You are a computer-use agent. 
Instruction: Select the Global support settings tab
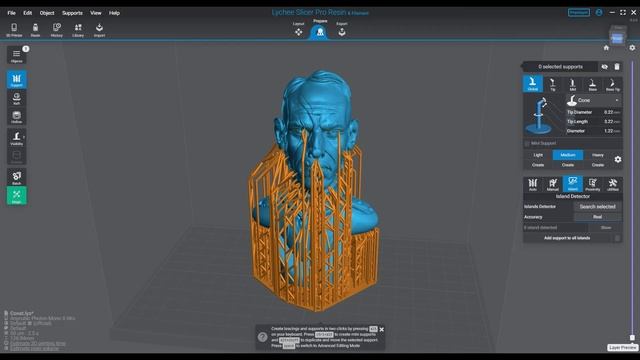click(x=533, y=84)
